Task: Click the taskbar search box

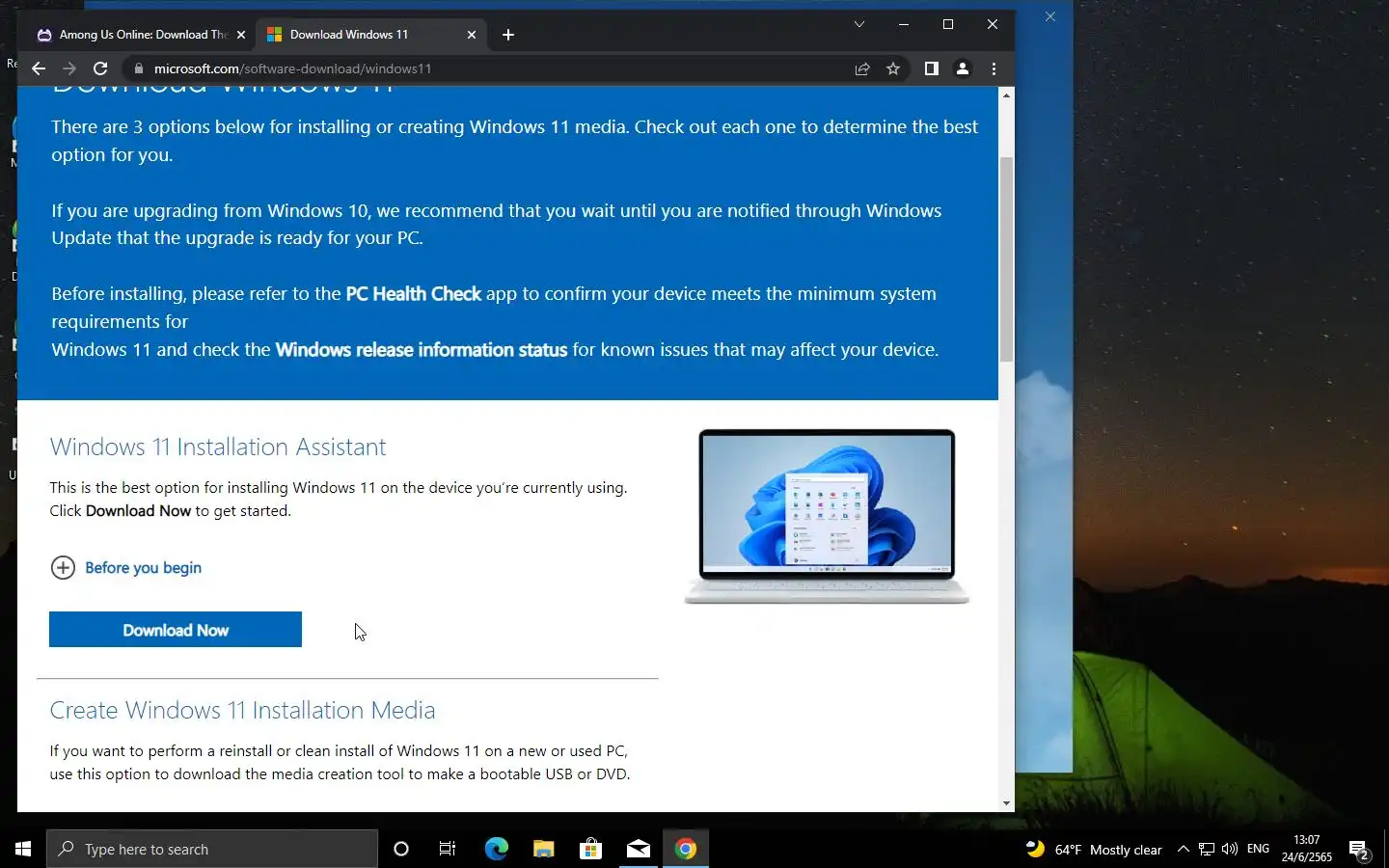Action: coord(212,849)
